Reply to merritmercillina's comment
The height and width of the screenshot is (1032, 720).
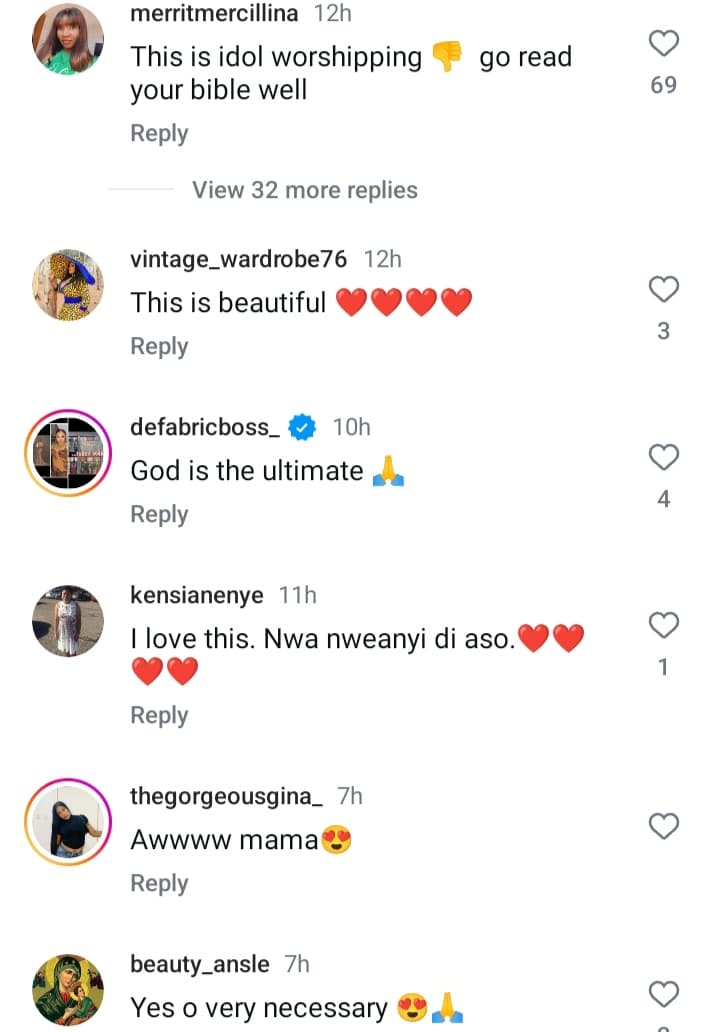coord(159,133)
